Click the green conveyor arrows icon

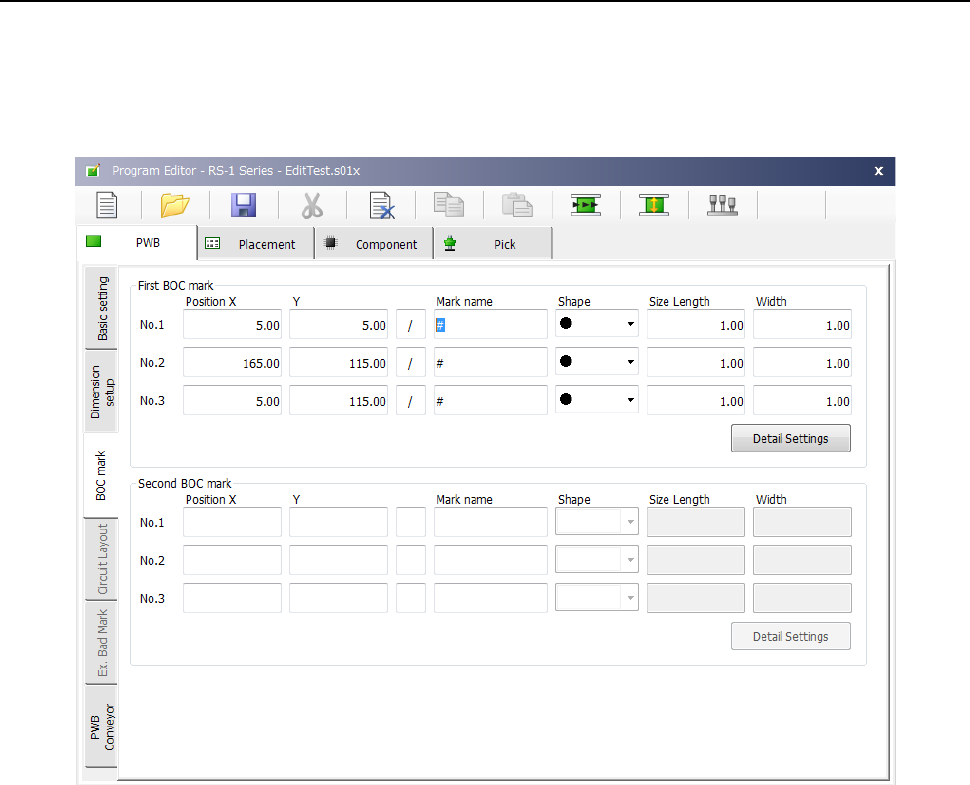click(585, 205)
